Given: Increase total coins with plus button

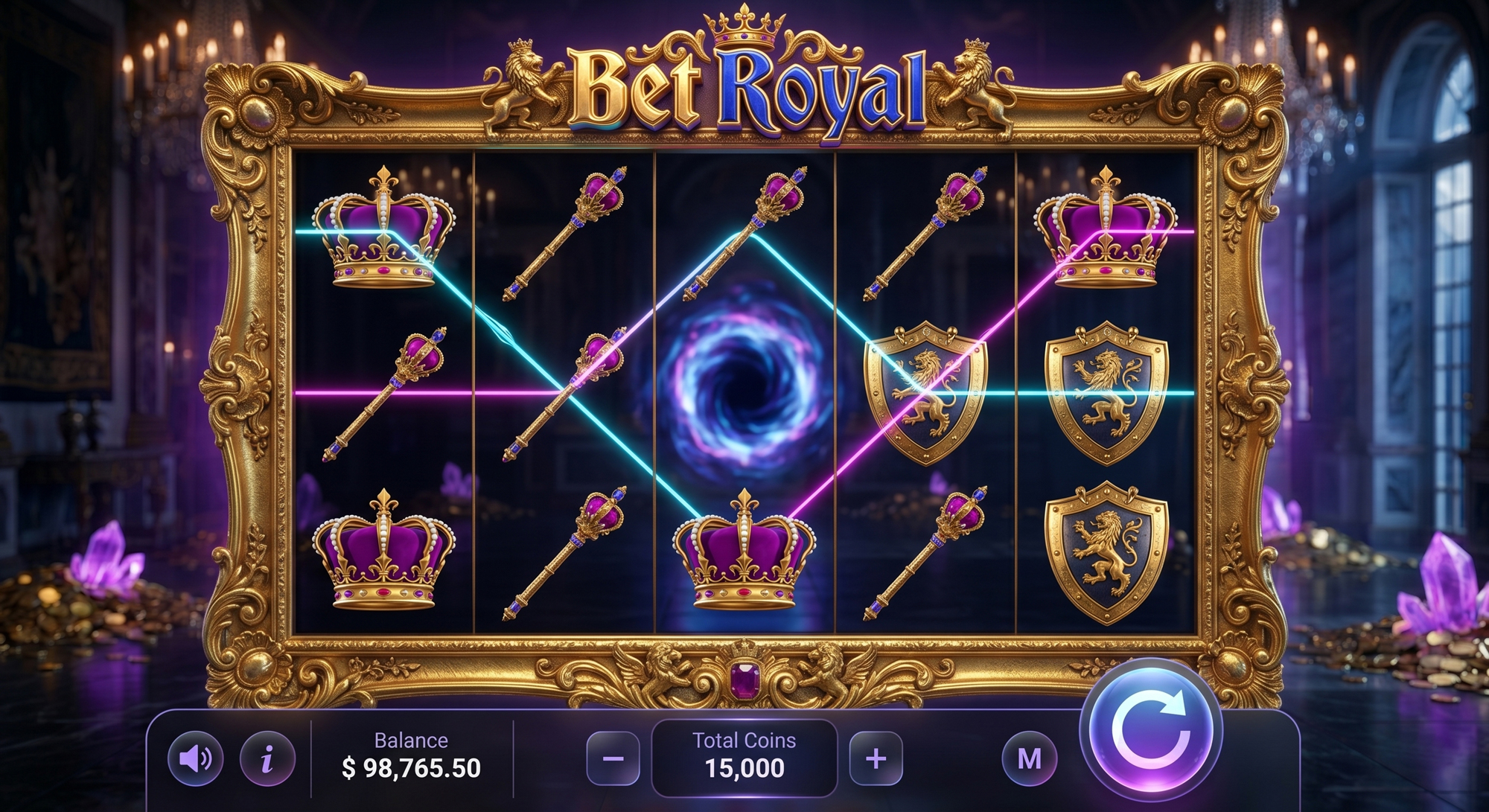Looking at the screenshot, I should coord(876,758).
